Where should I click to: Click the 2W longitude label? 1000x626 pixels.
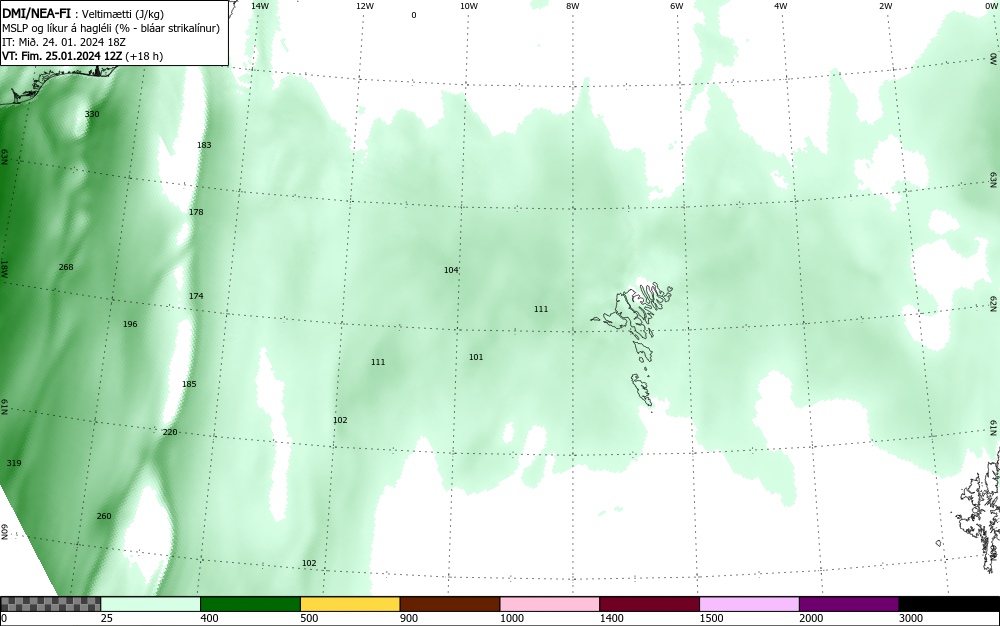pyautogui.click(x=885, y=6)
